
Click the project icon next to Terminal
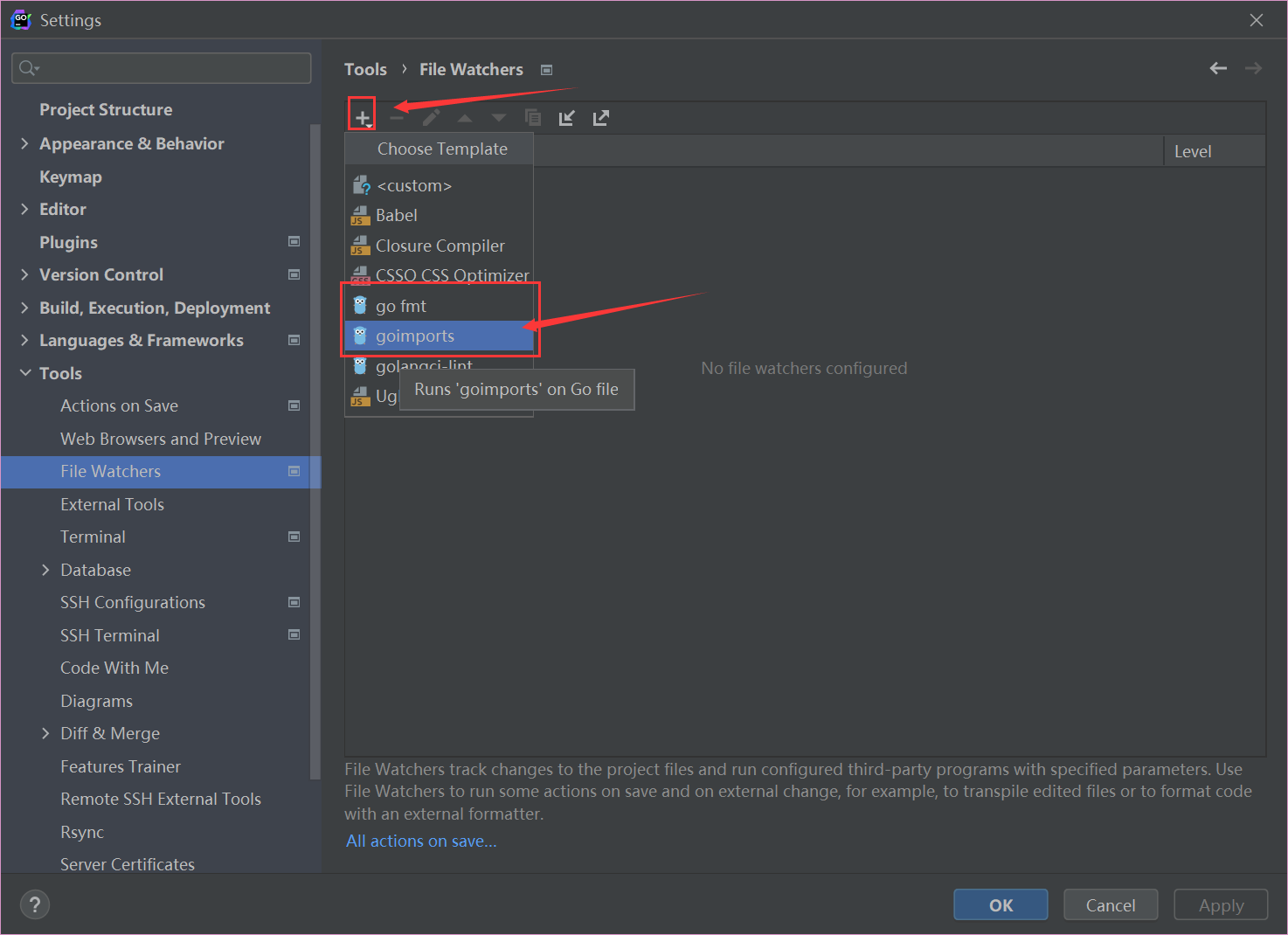click(x=294, y=537)
